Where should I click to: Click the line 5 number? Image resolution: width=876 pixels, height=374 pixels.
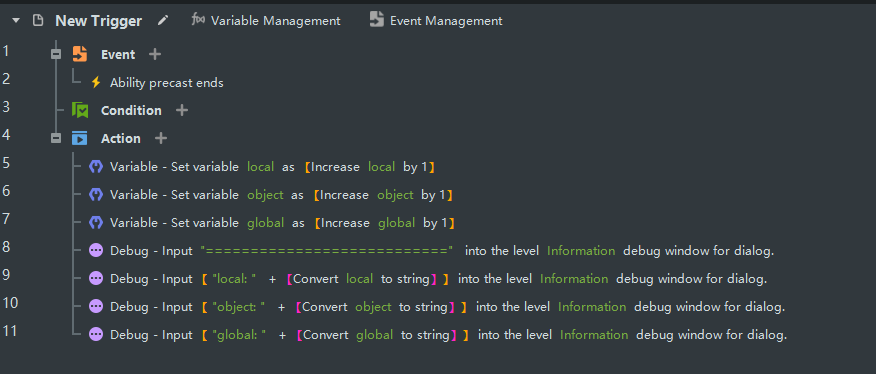[6, 163]
